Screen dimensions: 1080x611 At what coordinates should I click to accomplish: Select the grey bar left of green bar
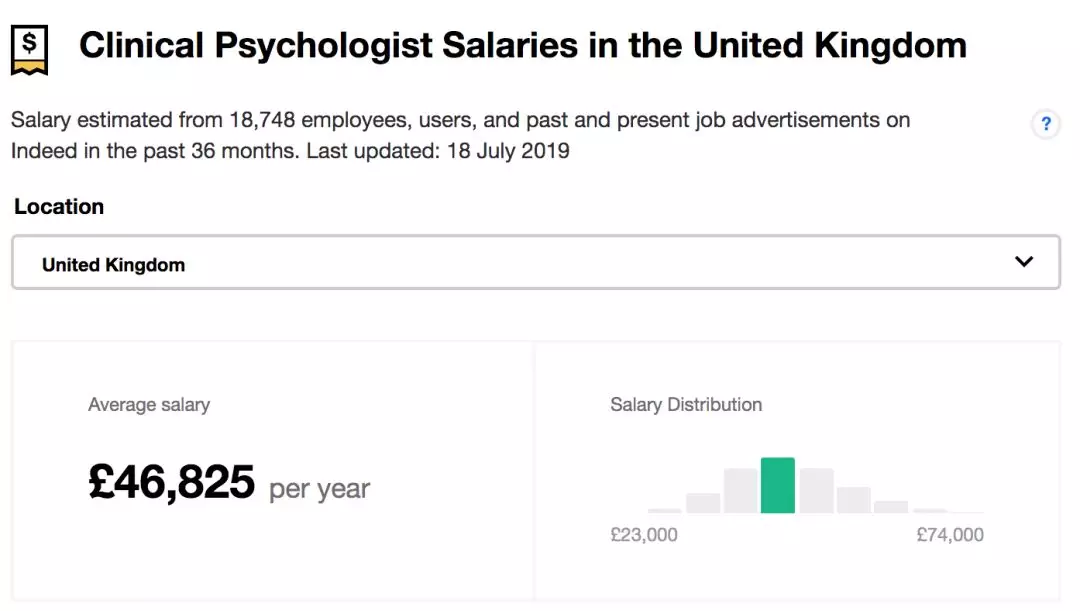[740, 491]
